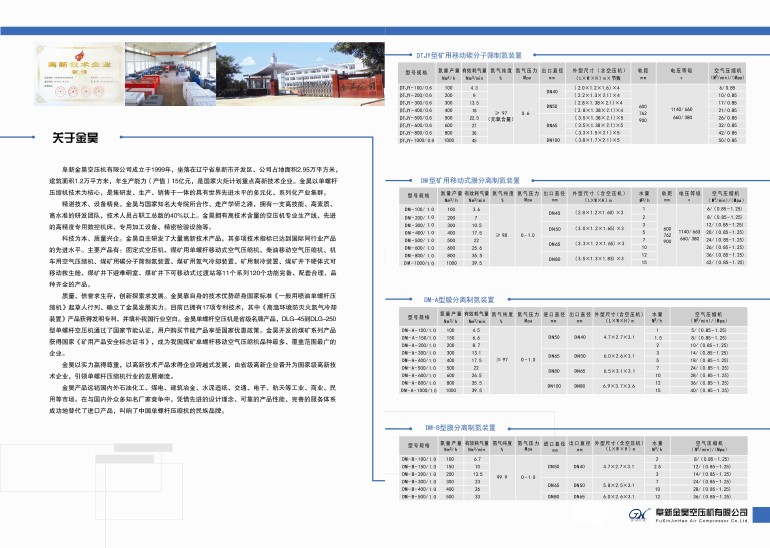This screenshot has width=770, height=548.
Task: Click the paragraph starting 阜新金昊空压机有限公司成立于1999年
Action: click(193, 181)
